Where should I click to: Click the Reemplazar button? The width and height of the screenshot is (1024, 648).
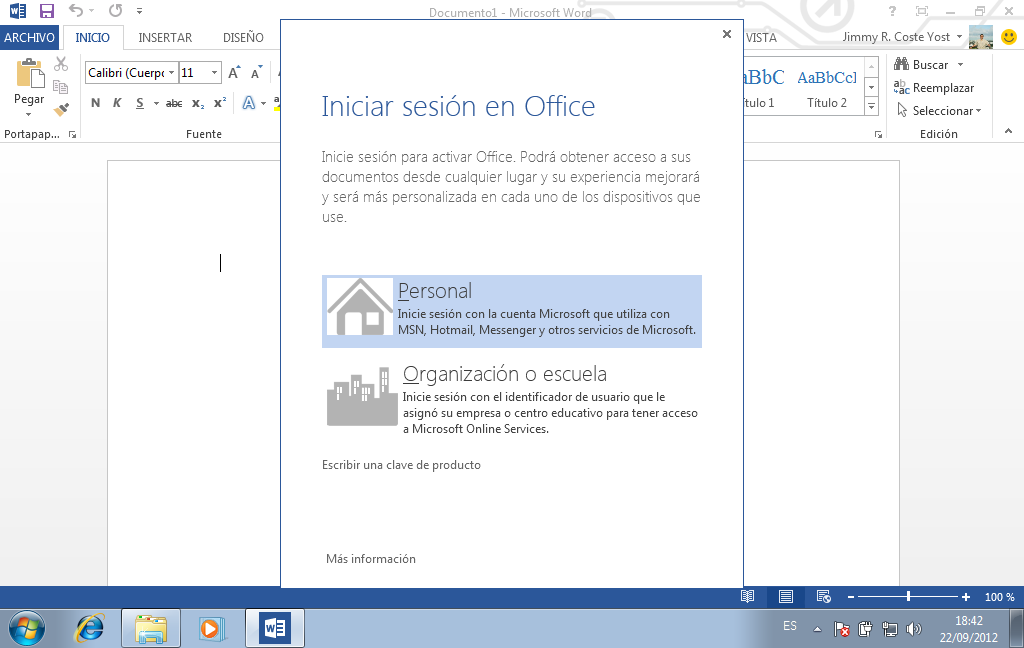934,88
